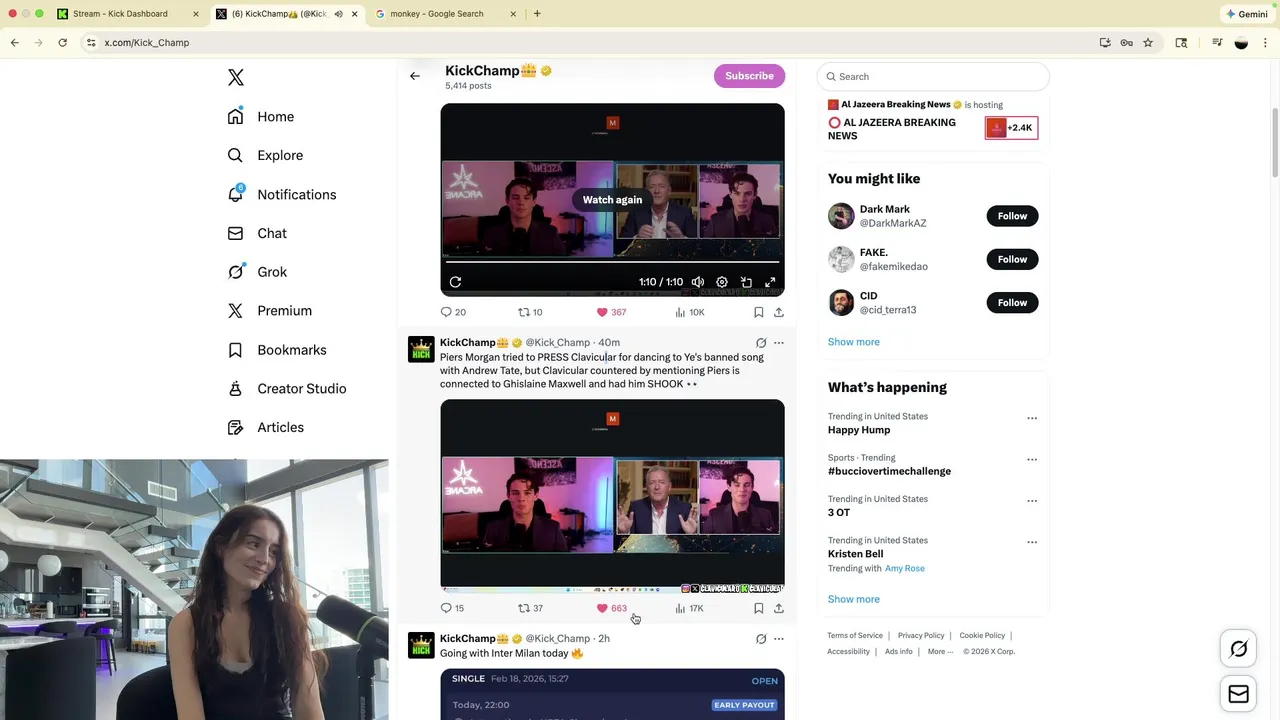Viewport: 1280px width, 720px height.
Task: Reply to the post with 15 comments
Action: click(453, 608)
